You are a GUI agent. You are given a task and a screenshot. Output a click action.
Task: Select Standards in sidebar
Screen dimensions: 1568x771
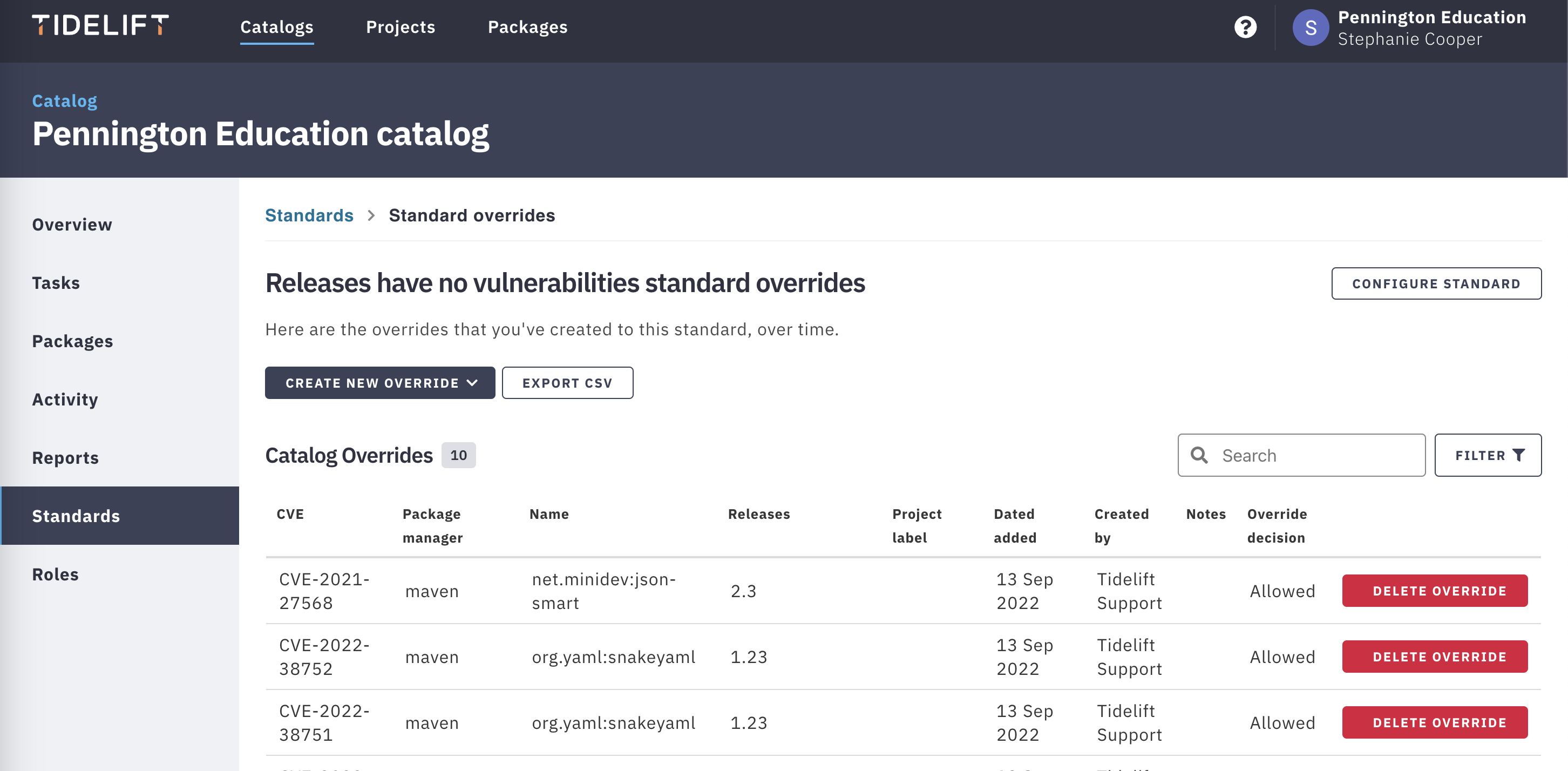pos(120,515)
